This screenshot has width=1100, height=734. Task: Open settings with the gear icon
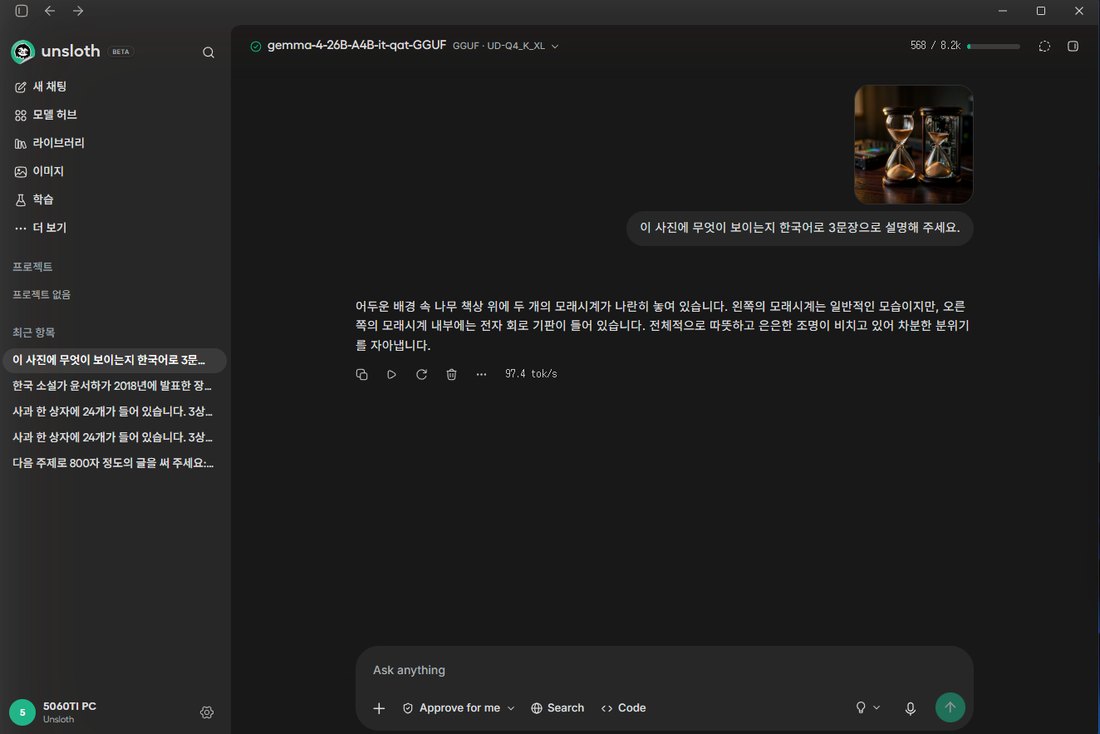207,712
